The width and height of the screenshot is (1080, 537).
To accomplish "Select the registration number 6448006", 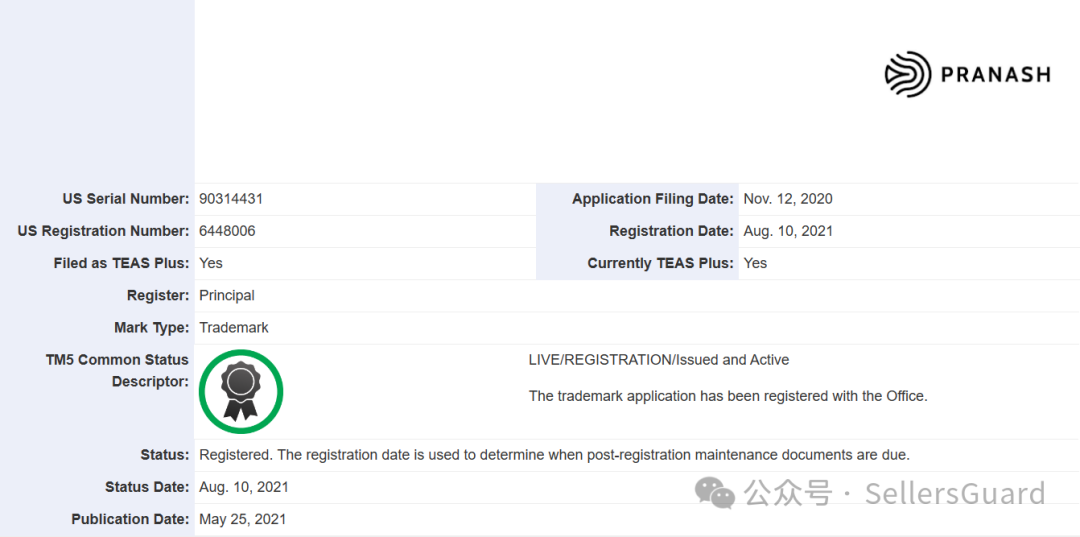I will click(x=227, y=231).
